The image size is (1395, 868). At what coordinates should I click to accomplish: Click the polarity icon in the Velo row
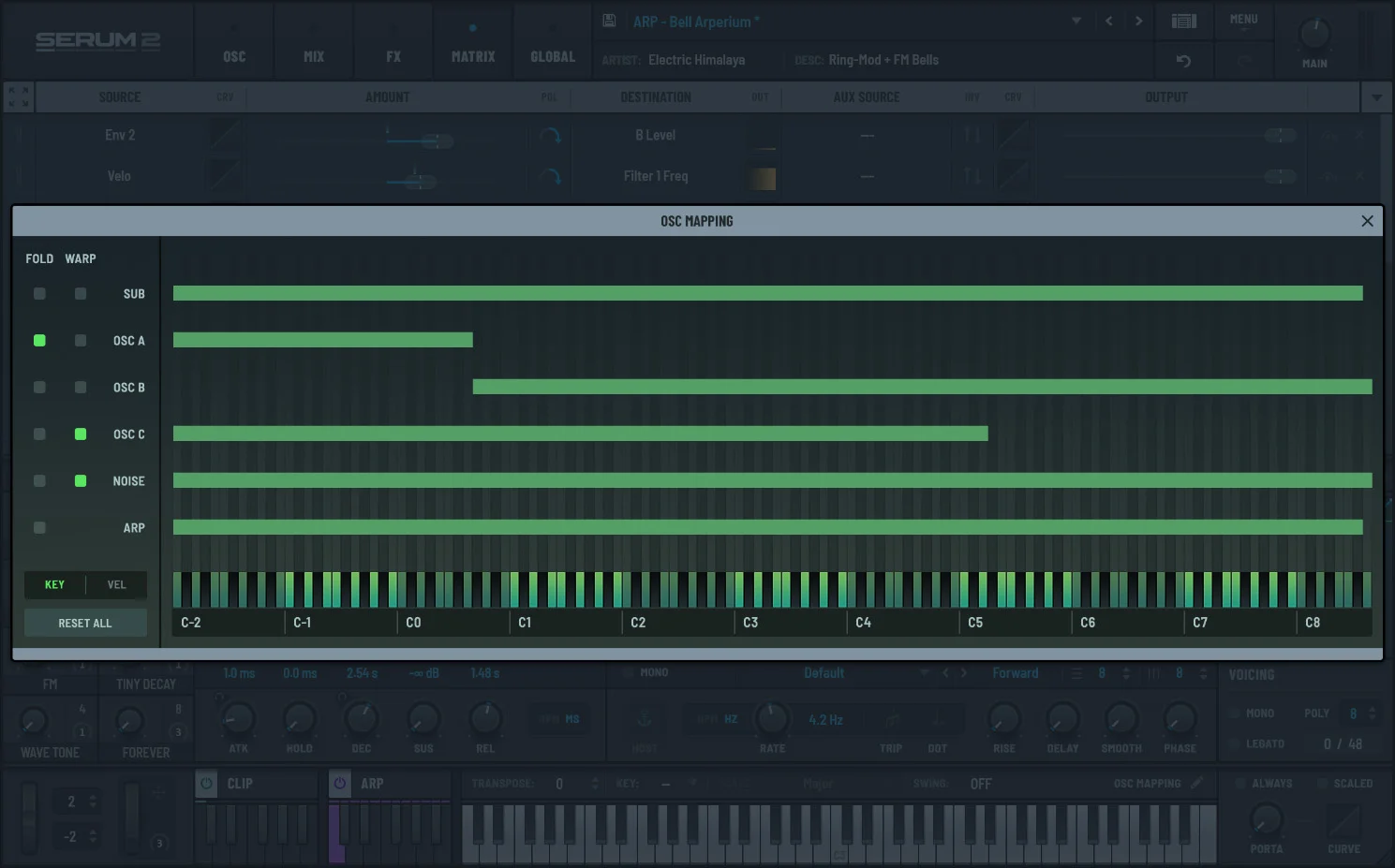550,176
